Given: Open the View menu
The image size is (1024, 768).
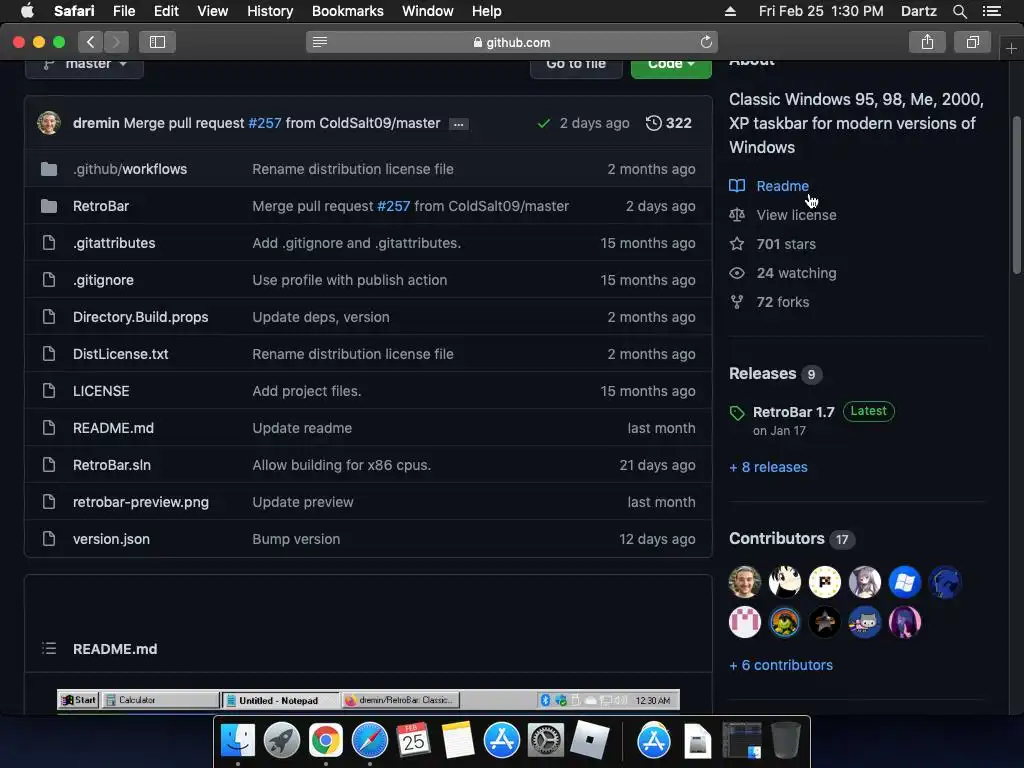Looking at the screenshot, I should [212, 11].
